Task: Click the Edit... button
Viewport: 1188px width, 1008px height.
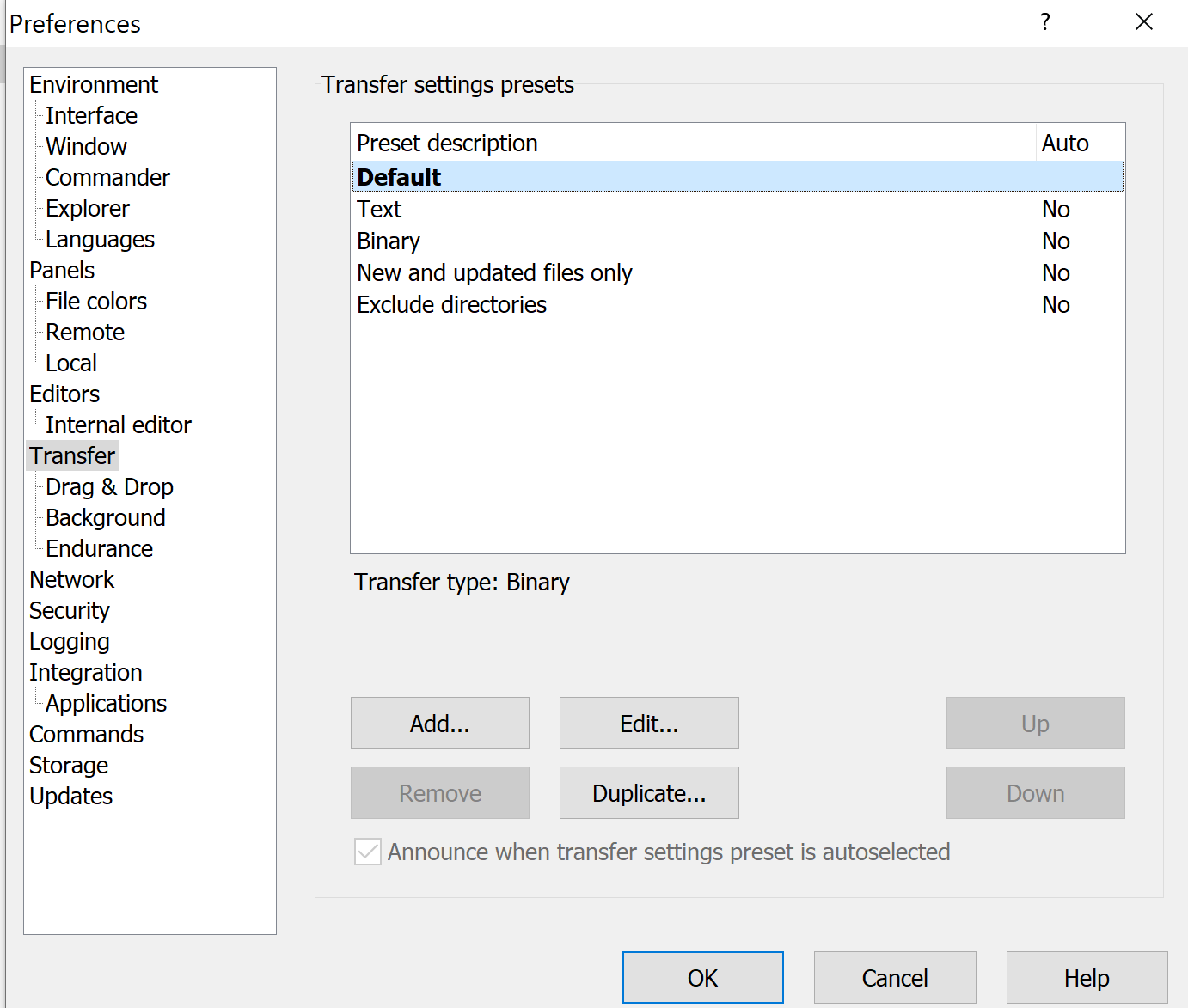Action: tap(649, 724)
